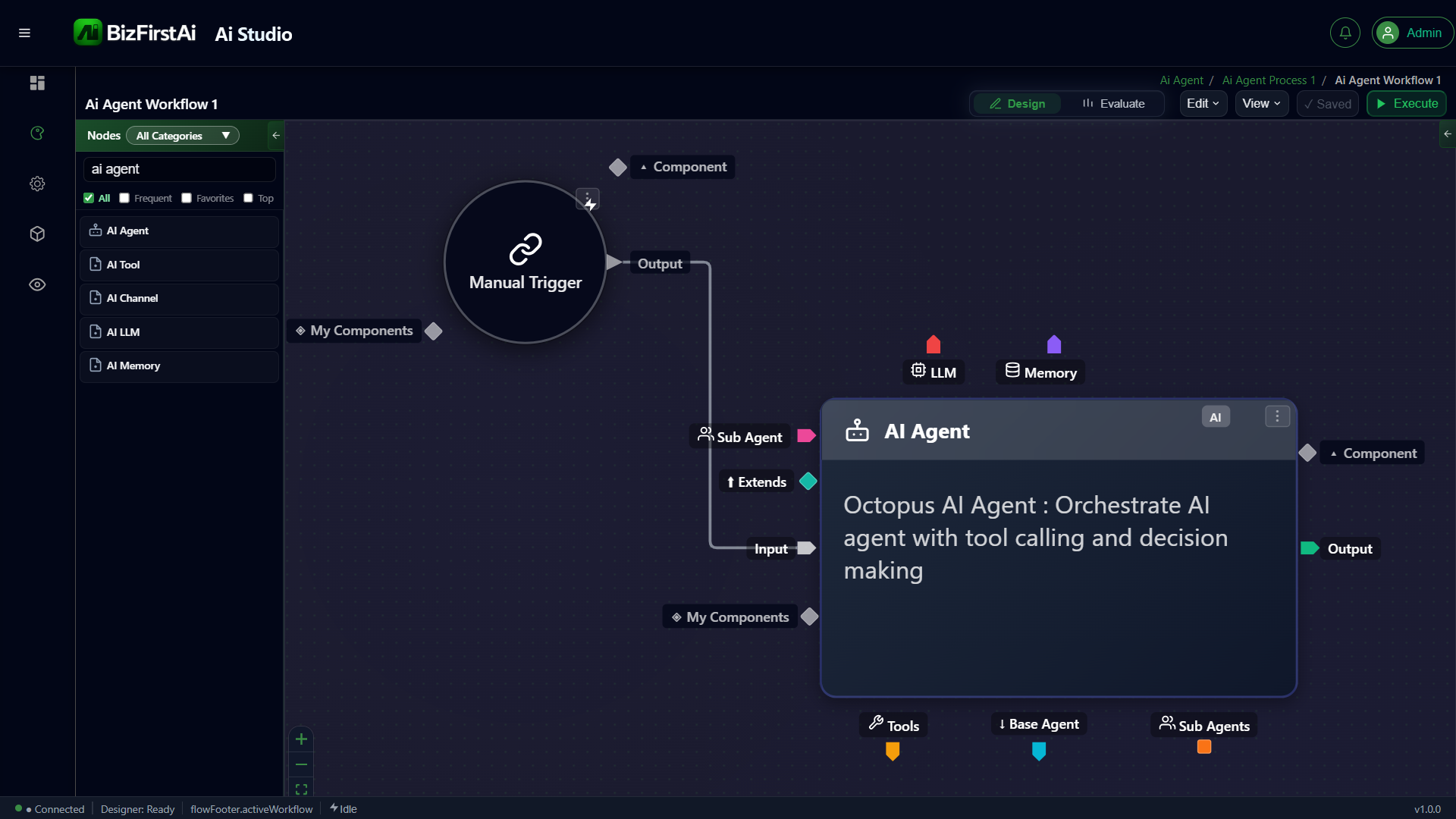Click AI Agent Component diamond port
The height and width of the screenshot is (819, 1456).
(1307, 453)
